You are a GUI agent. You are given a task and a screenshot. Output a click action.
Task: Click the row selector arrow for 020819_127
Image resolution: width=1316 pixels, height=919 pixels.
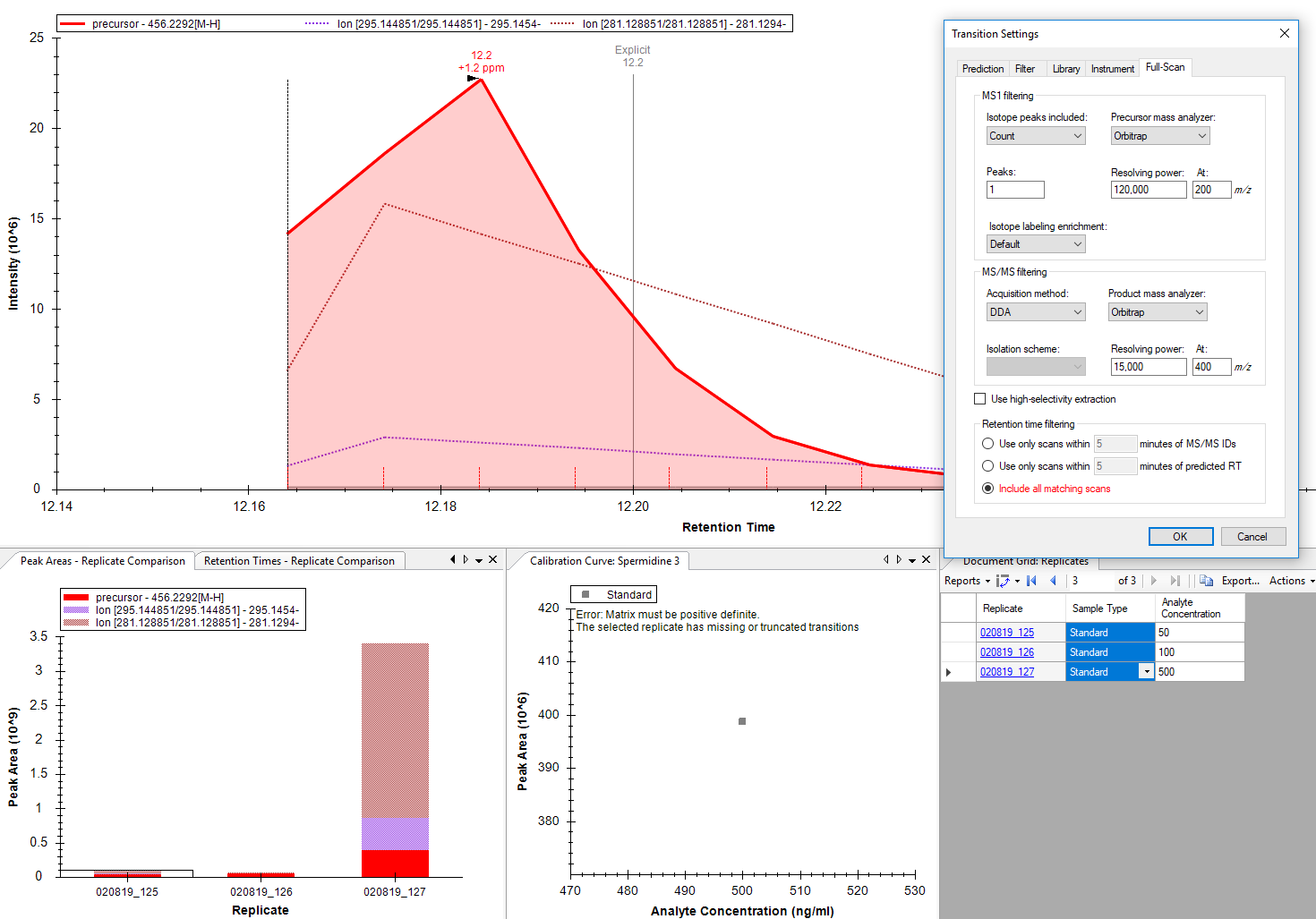pyautogui.click(x=949, y=672)
